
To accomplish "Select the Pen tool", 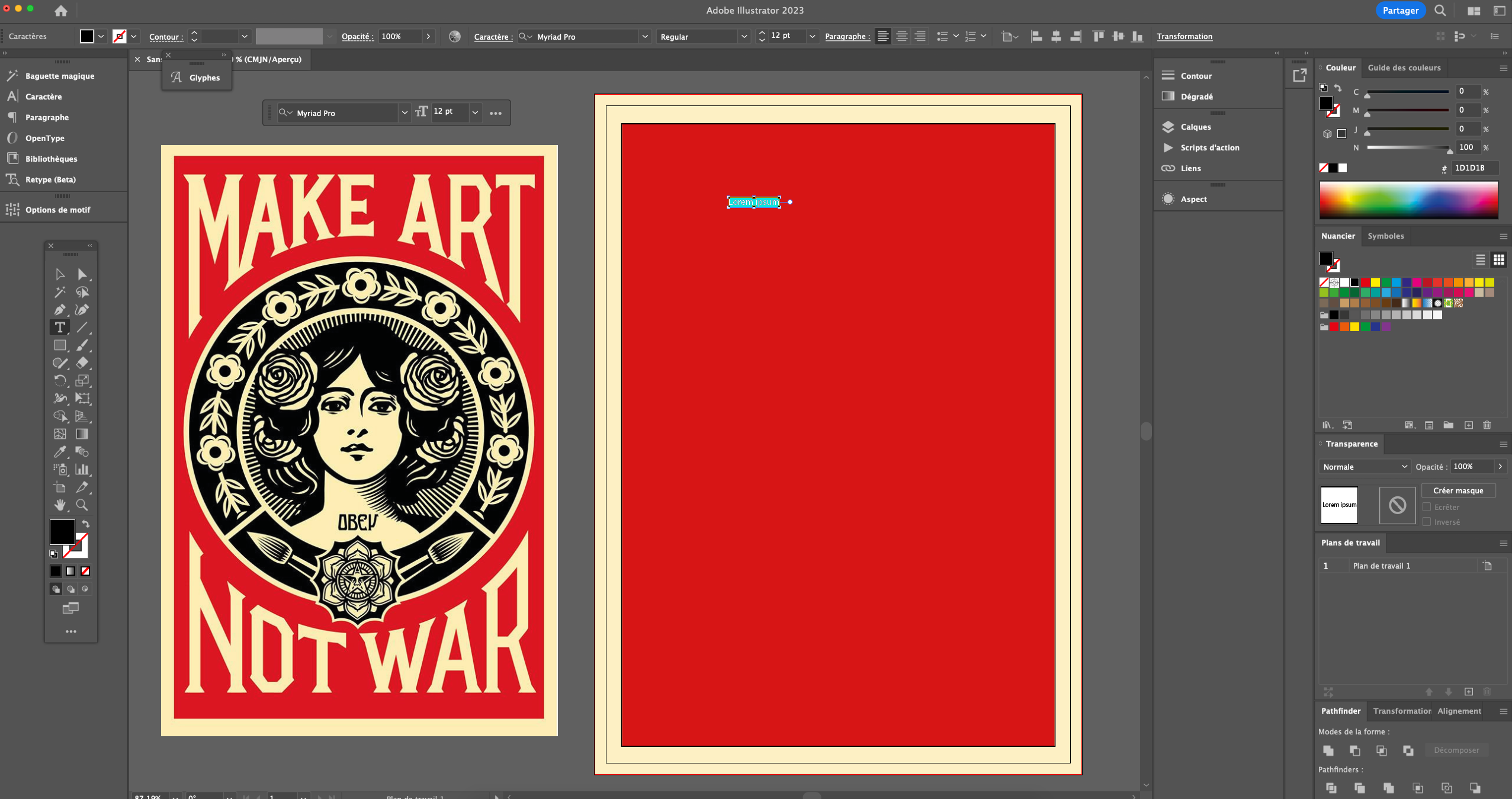I will point(60,310).
